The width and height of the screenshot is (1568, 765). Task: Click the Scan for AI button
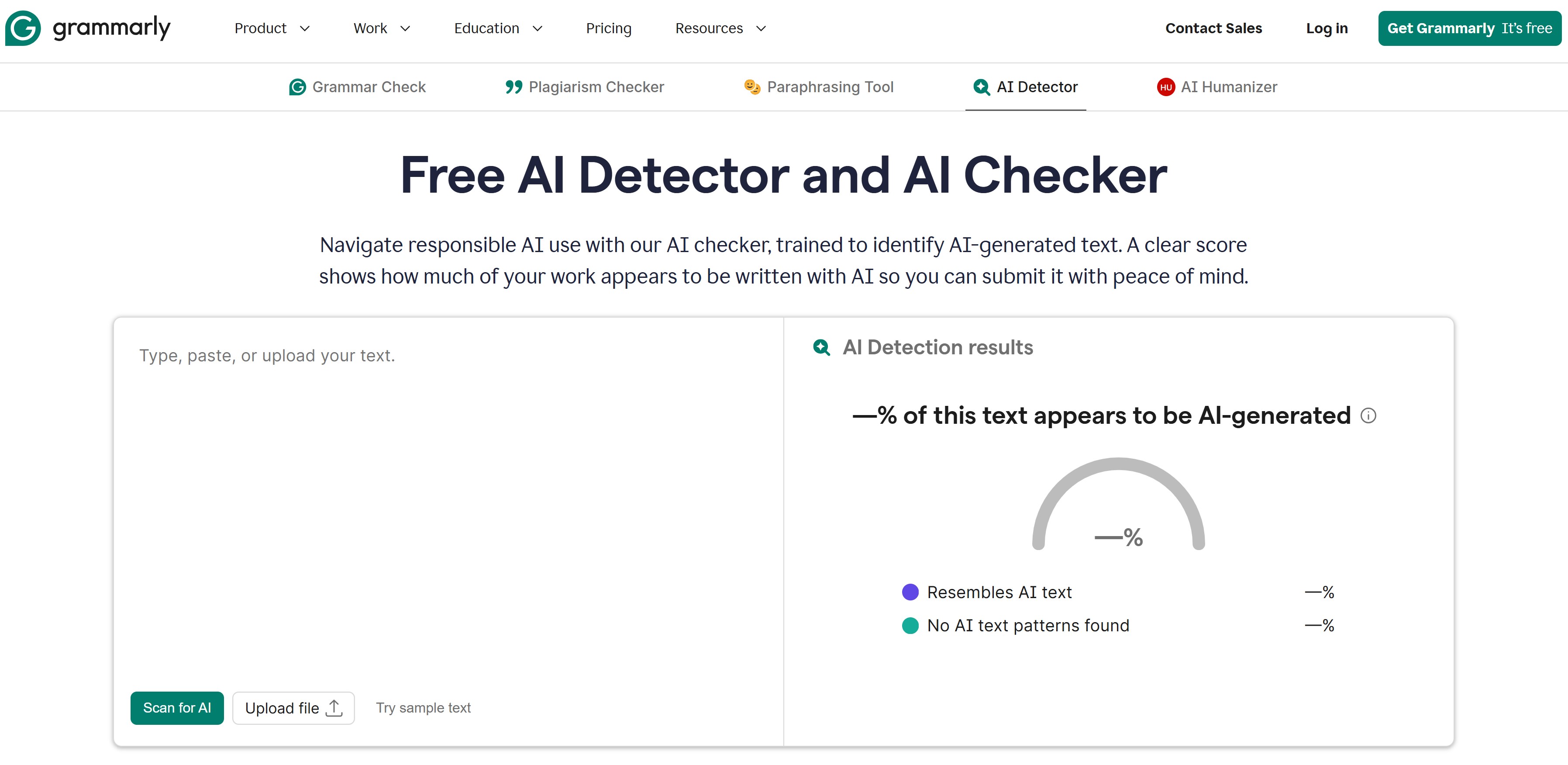(177, 708)
